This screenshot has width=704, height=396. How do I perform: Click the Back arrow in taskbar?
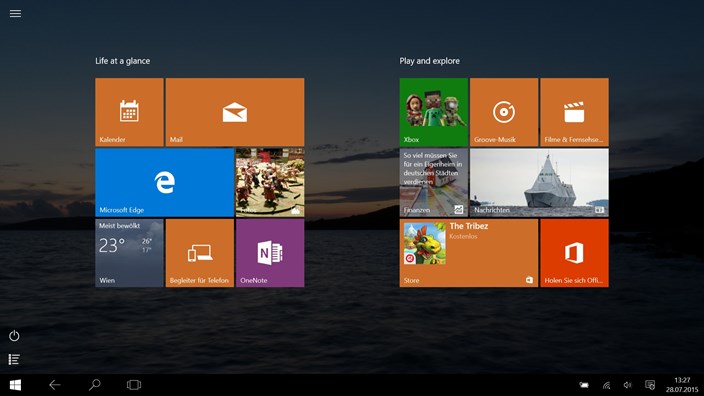[x=54, y=385]
